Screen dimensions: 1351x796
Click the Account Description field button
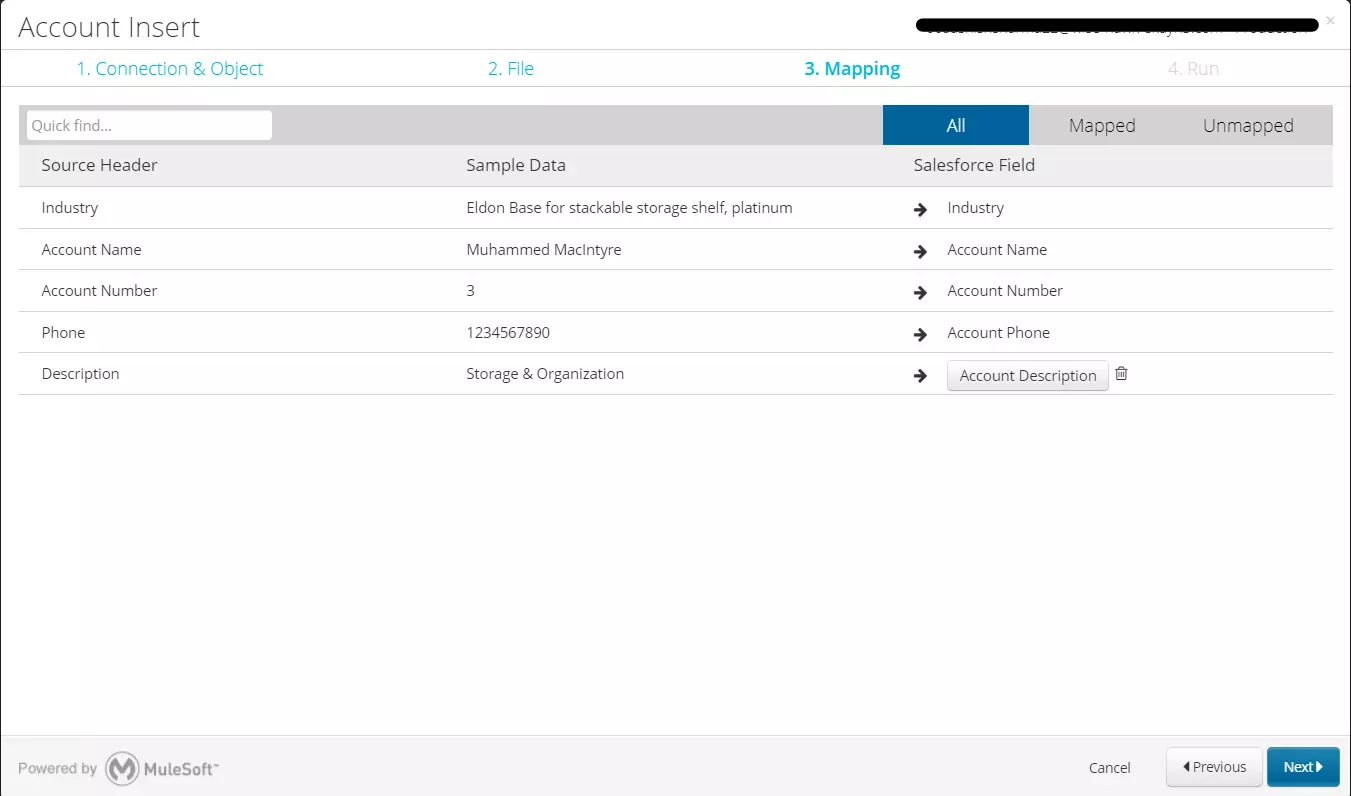(1028, 376)
